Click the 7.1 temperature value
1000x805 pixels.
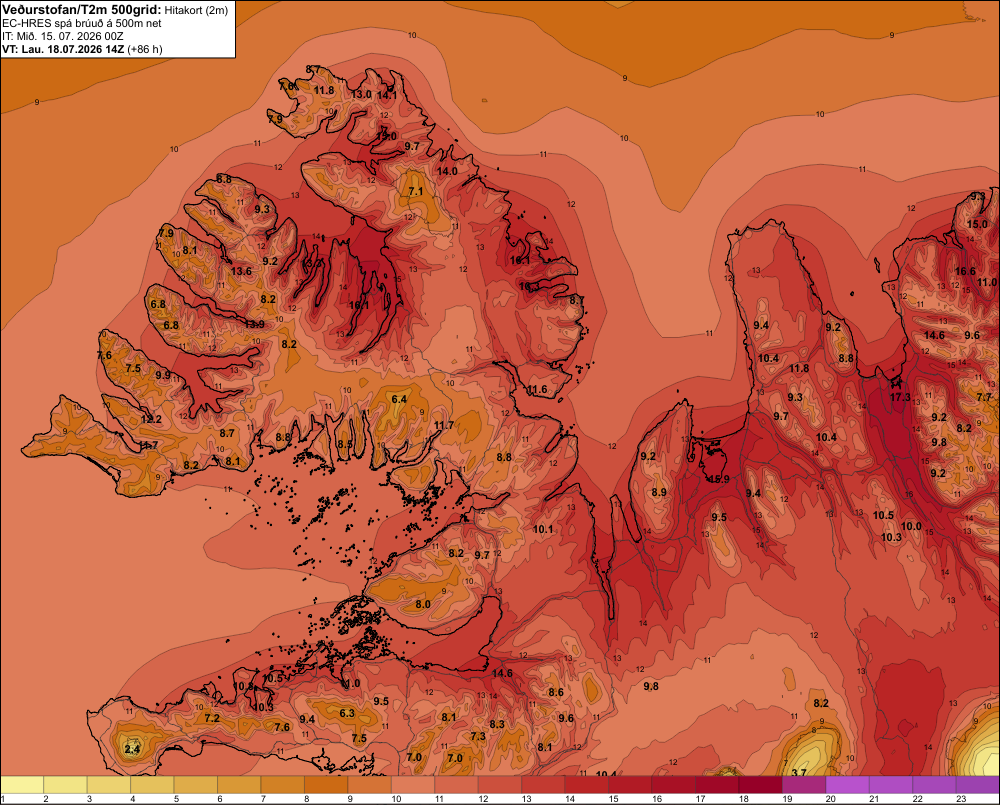pos(416,191)
